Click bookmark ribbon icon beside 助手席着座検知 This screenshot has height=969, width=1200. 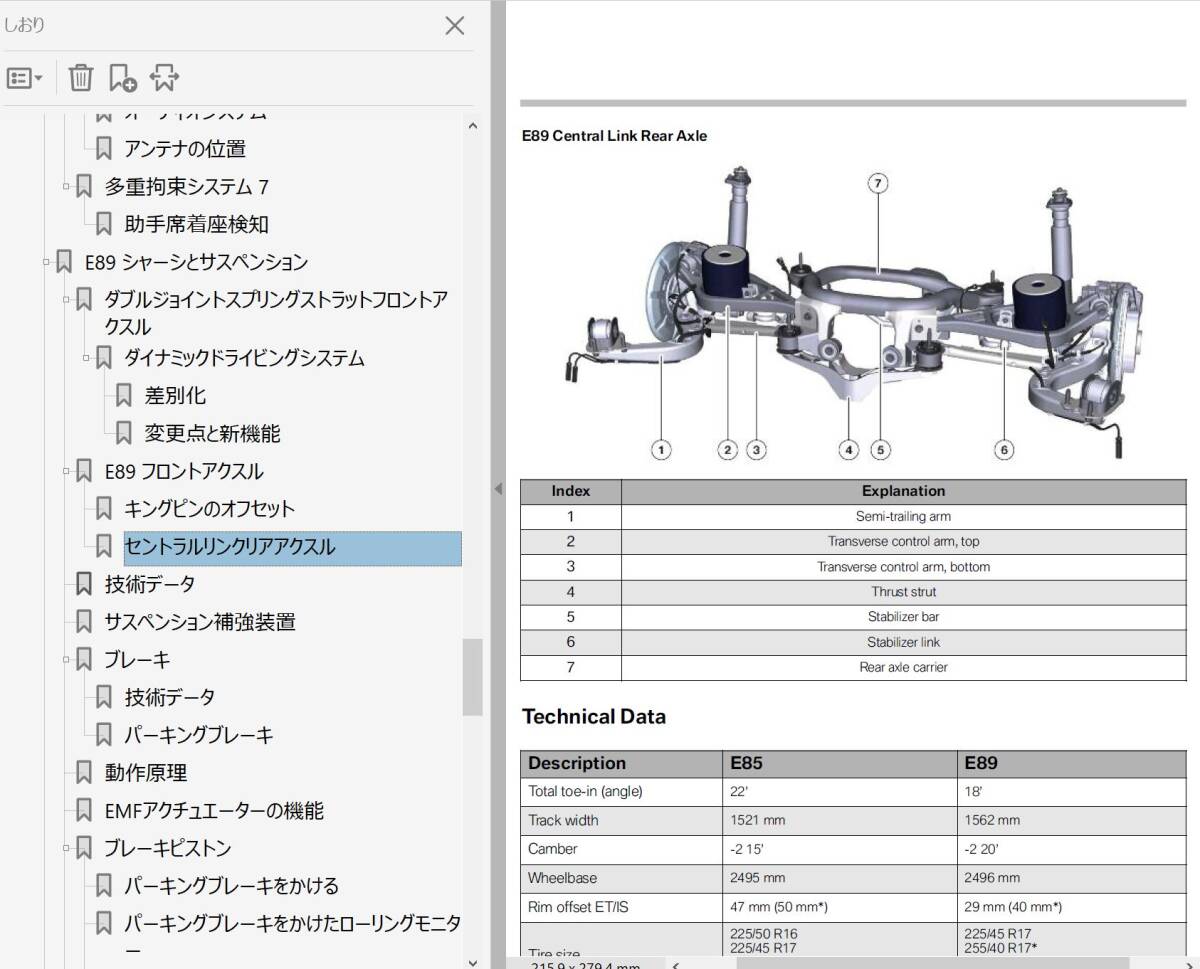coord(103,224)
